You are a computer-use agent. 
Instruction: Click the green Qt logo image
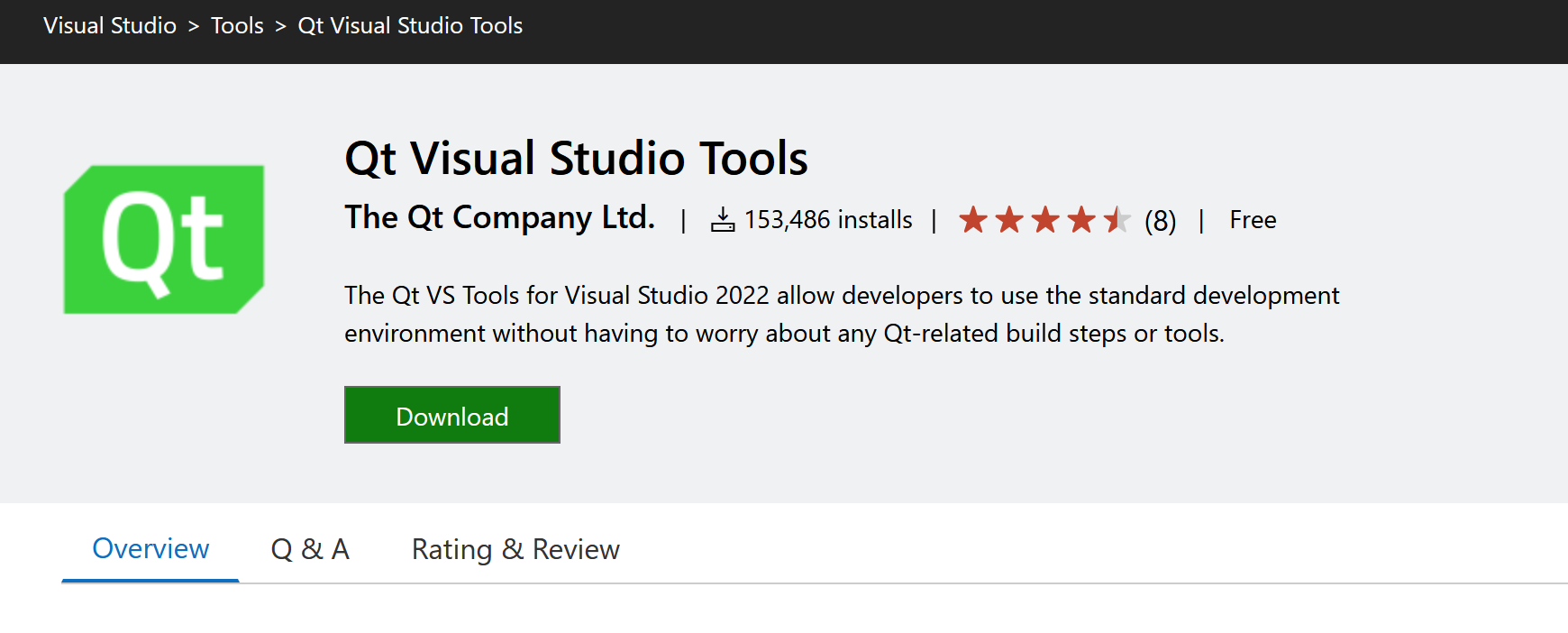click(x=163, y=240)
